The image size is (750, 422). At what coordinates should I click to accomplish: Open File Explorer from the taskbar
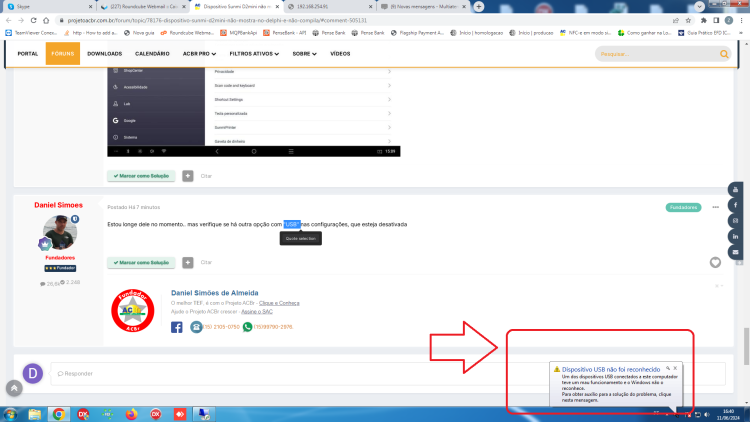(x=34, y=414)
